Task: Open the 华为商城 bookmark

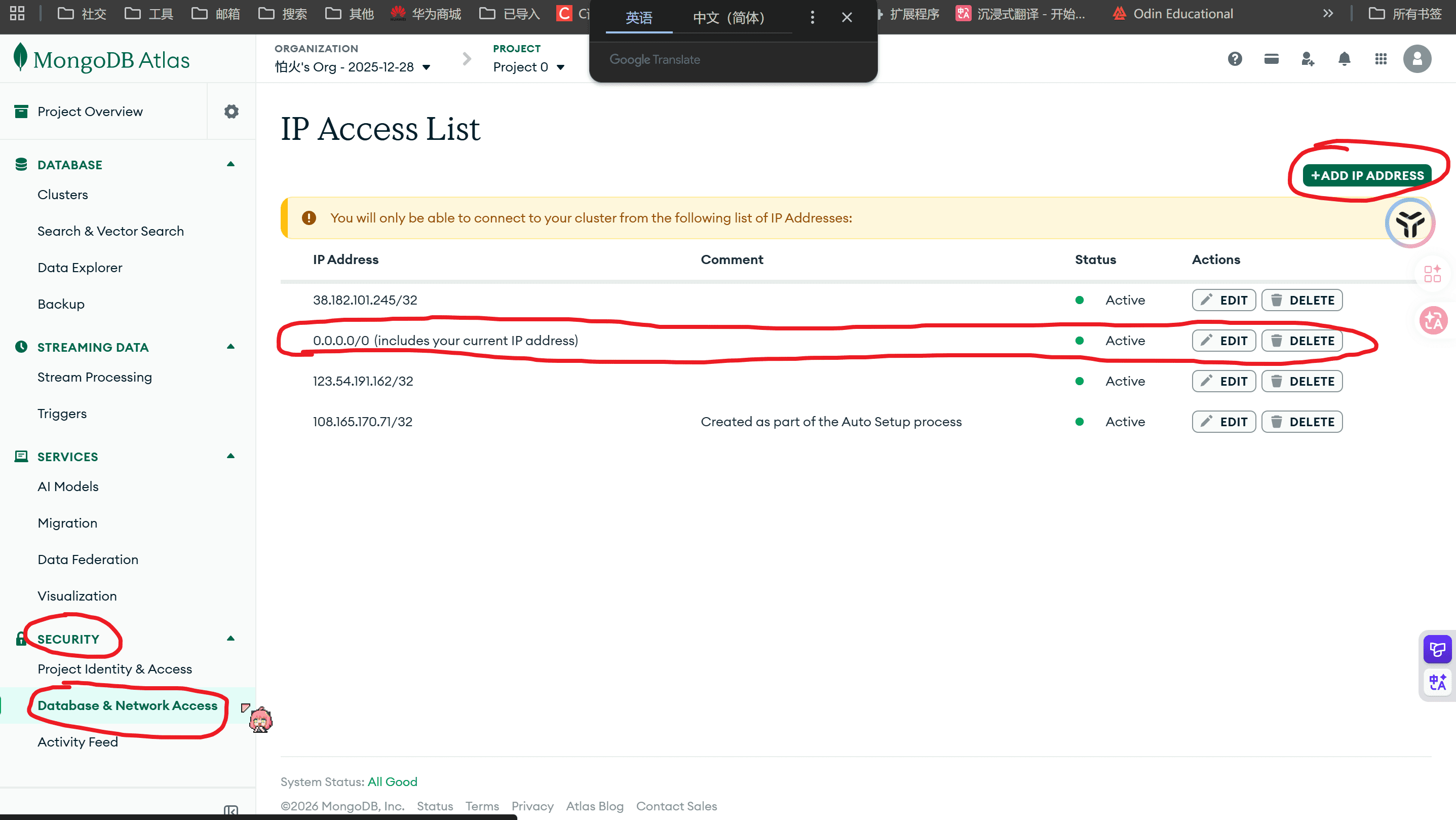Action: tap(426, 14)
